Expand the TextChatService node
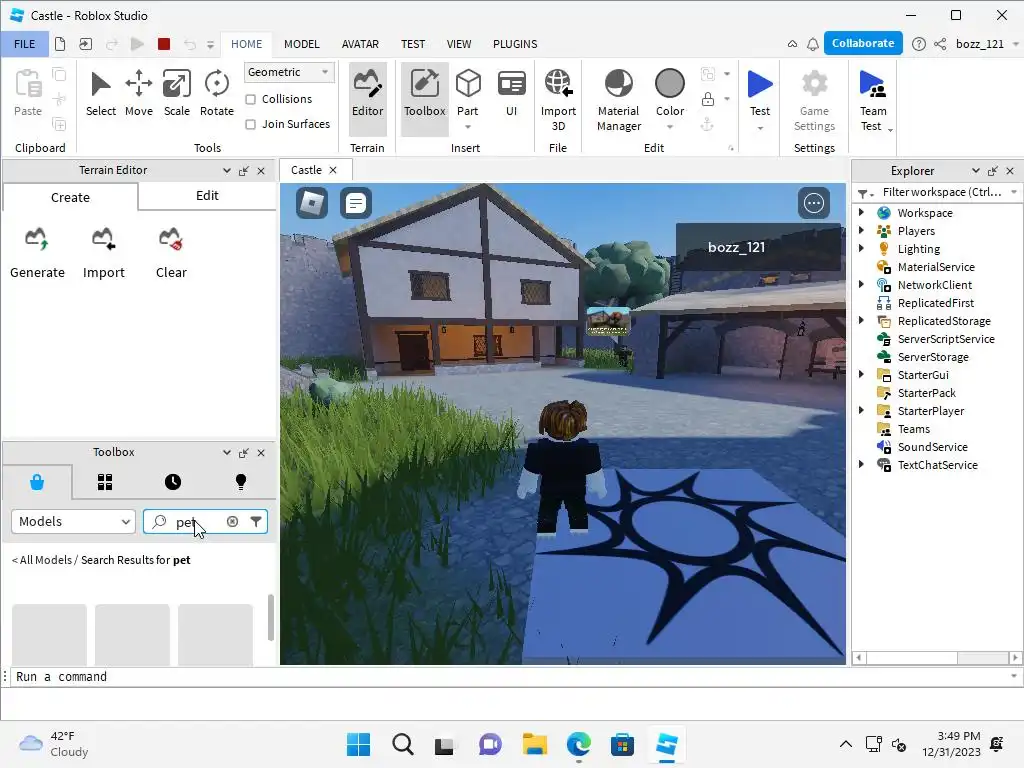The image size is (1024, 768). (861, 464)
